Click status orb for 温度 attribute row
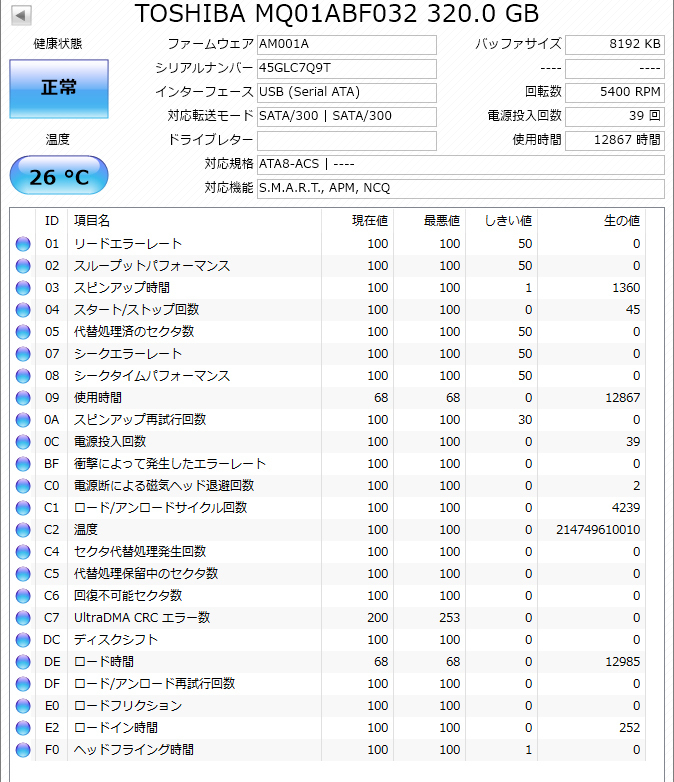 (23, 530)
